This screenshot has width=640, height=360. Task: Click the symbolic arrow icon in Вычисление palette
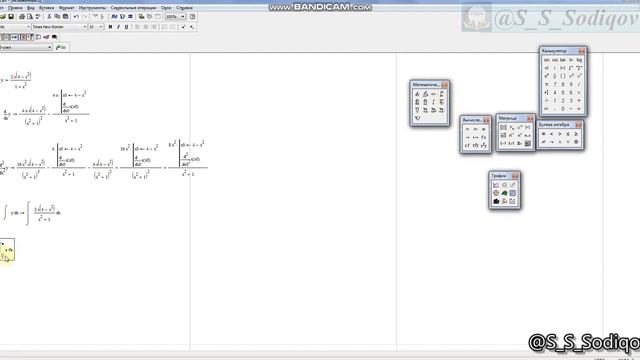(x=467, y=137)
